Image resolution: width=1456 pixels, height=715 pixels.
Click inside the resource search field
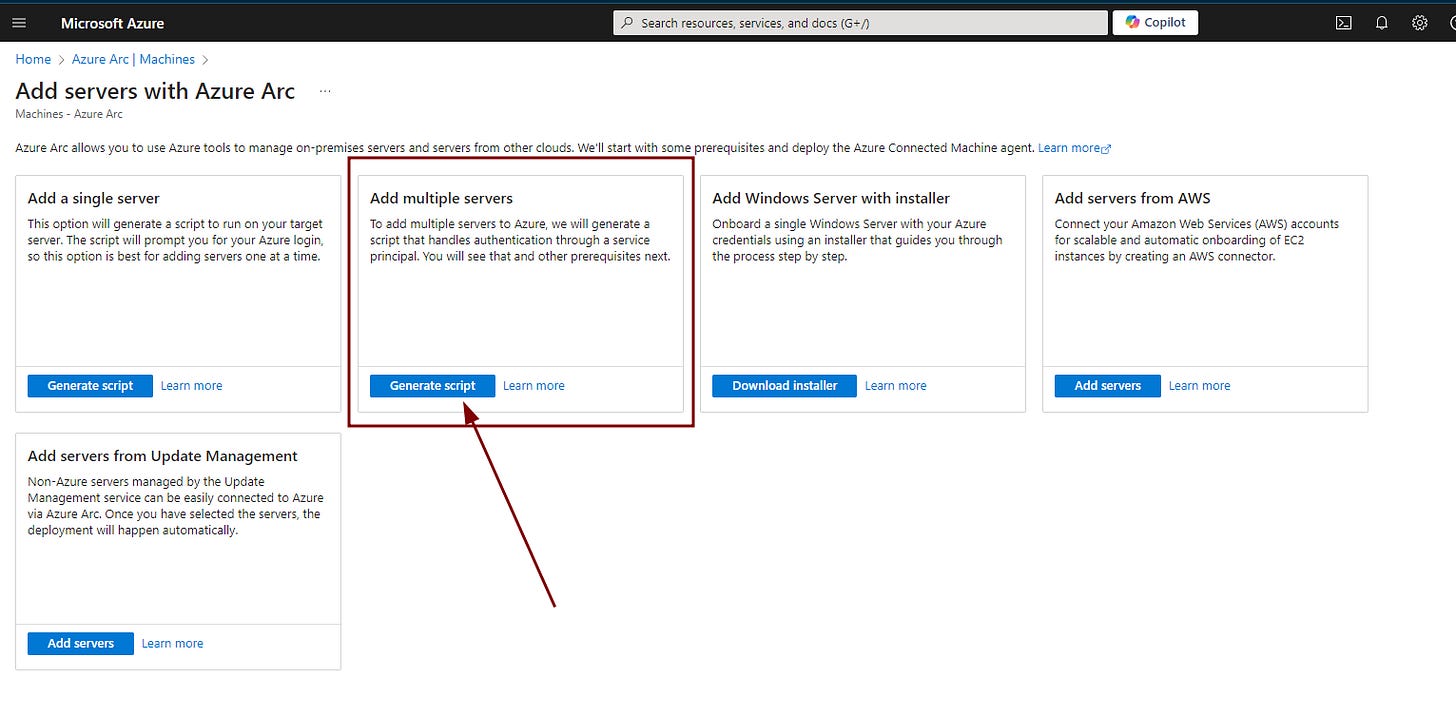tap(860, 21)
